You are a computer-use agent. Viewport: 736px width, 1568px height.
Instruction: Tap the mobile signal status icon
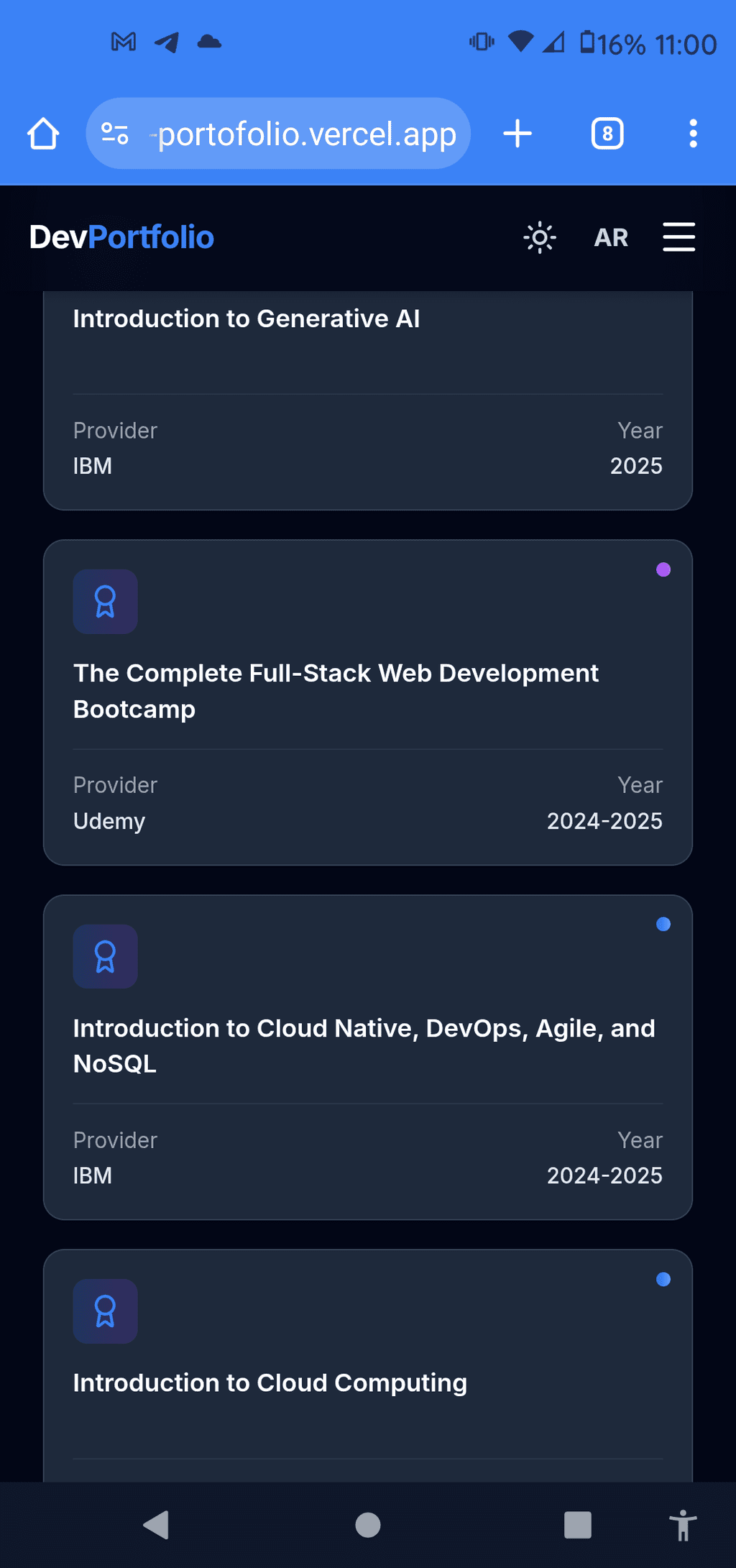pos(553,42)
